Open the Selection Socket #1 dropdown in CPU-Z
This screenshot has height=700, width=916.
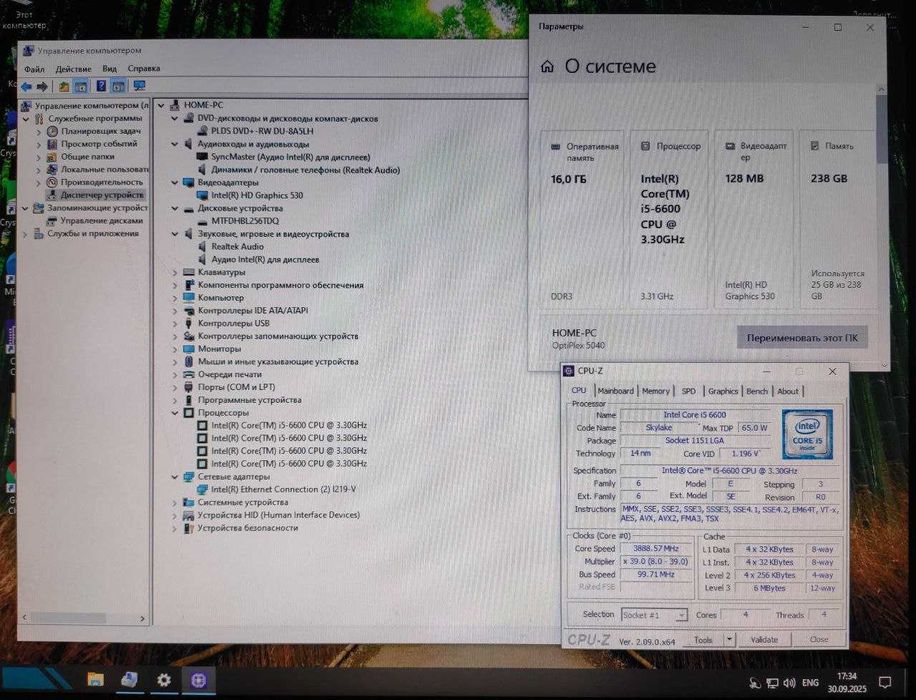[x=681, y=615]
